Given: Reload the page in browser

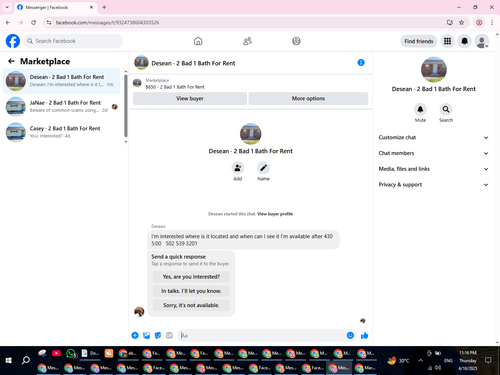Looking at the screenshot, I should pos(33,22).
